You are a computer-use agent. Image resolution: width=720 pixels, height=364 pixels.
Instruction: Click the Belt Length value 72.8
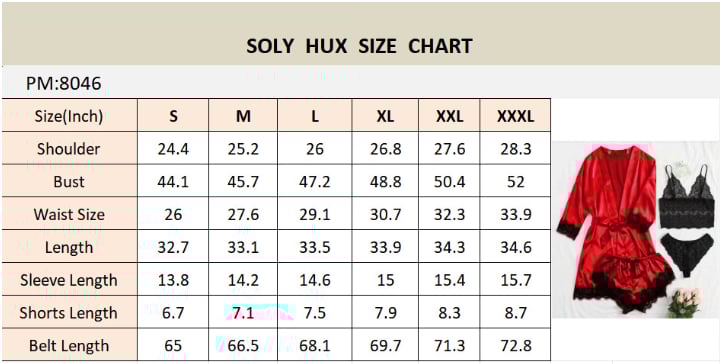click(516, 346)
